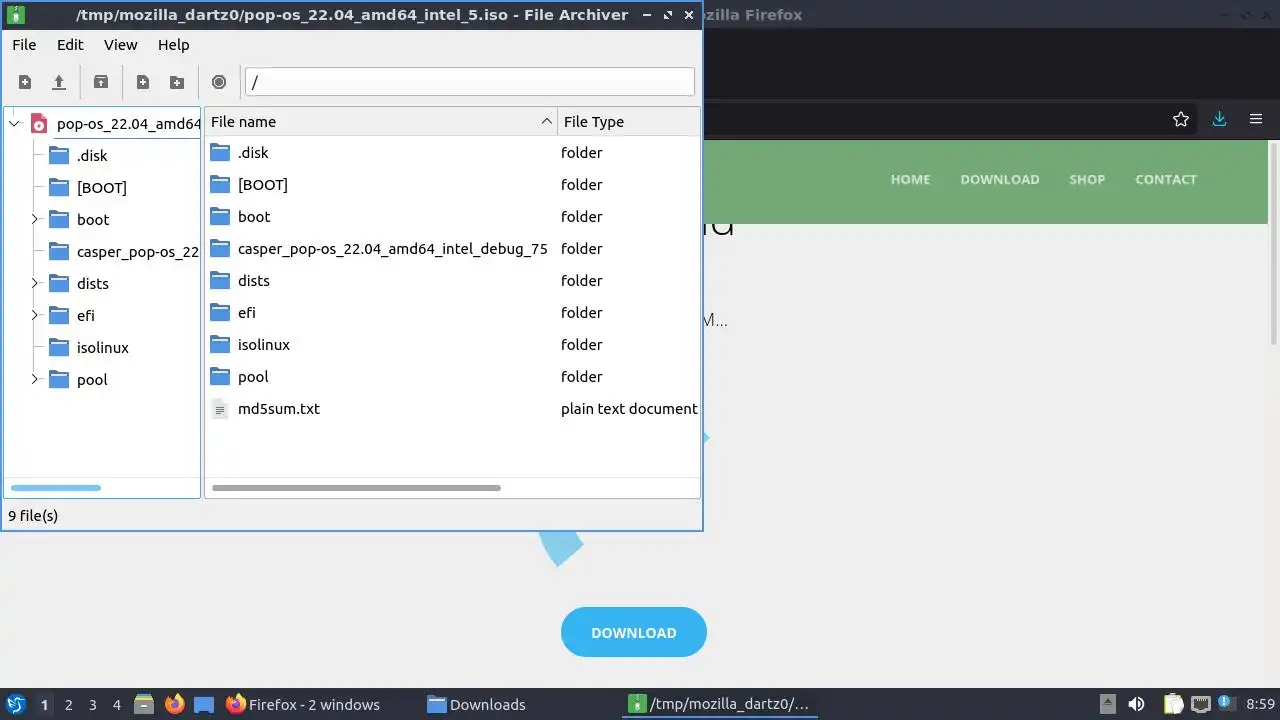The width and height of the screenshot is (1280, 720).
Task: Click the Open archive upload-arrow icon
Action: pos(59,82)
